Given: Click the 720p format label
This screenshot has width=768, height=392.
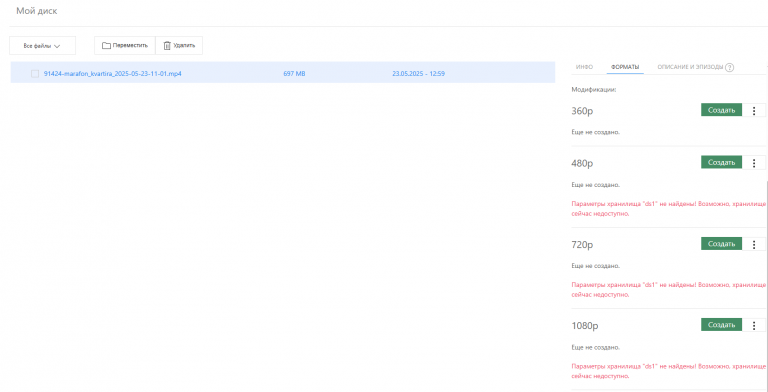Looking at the screenshot, I should pyautogui.click(x=582, y=245).
